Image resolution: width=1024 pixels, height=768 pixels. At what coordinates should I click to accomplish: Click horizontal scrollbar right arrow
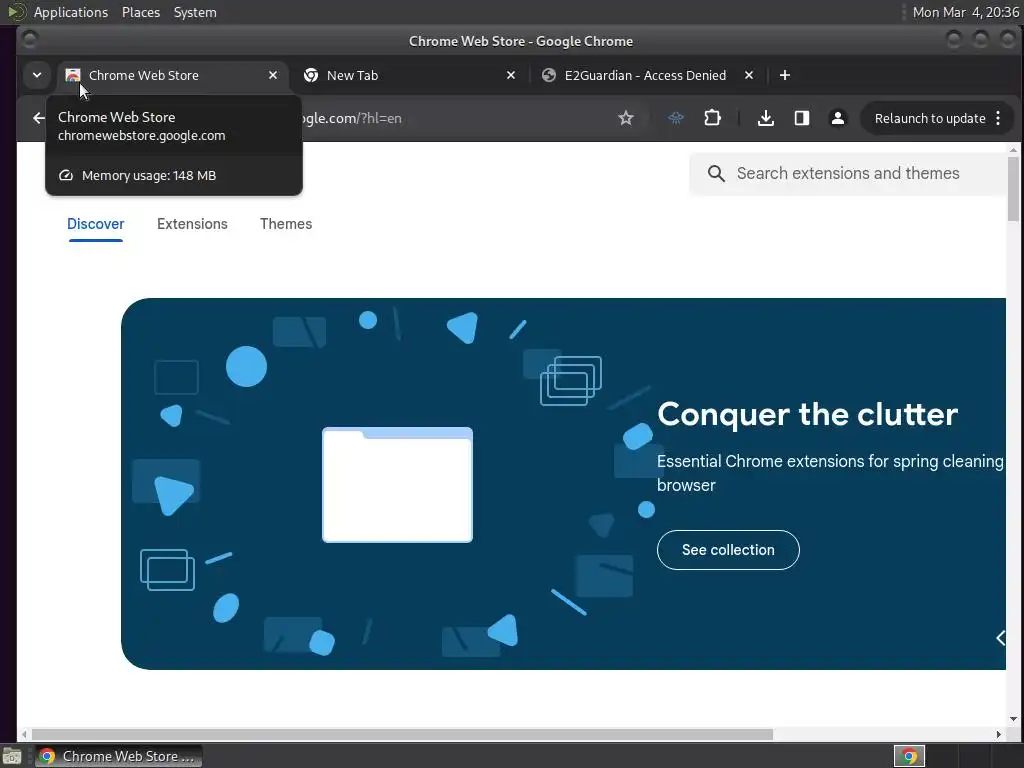999,735
